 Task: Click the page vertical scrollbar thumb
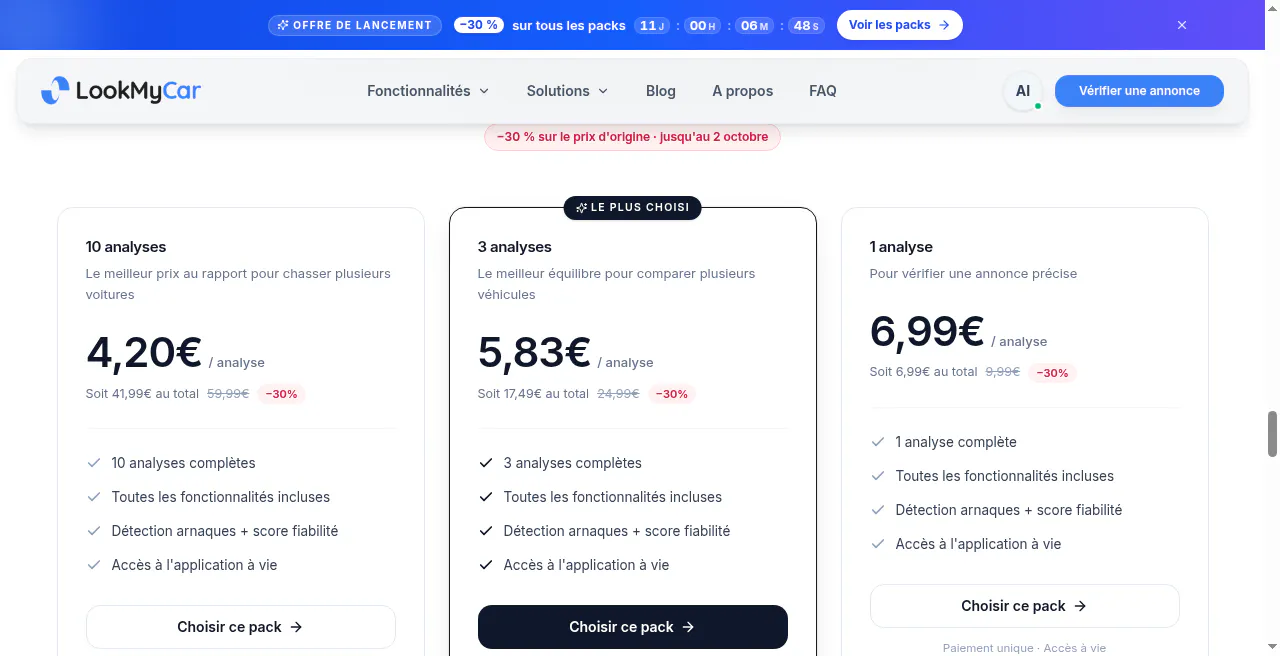[x=1273, y=433]
